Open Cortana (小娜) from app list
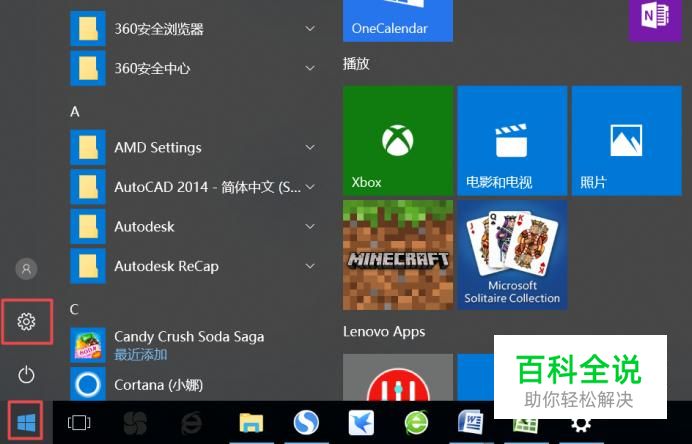 pyautogui.click(x=158, y=384)
